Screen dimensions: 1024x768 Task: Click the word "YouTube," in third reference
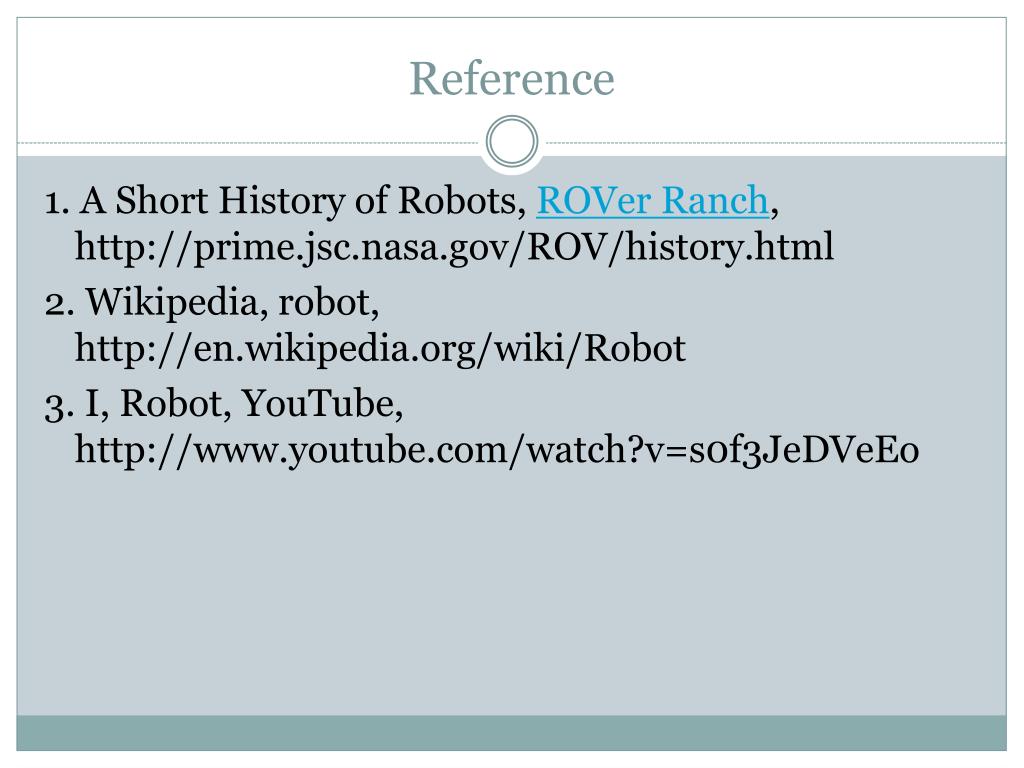tap(323, 404)
